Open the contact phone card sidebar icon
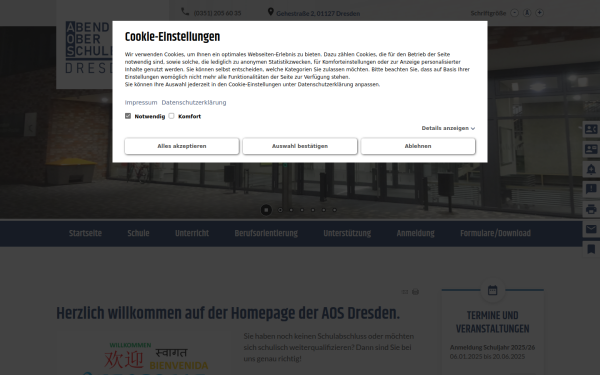This screenshot has height=375, width=600. click(x=591, y=129)
